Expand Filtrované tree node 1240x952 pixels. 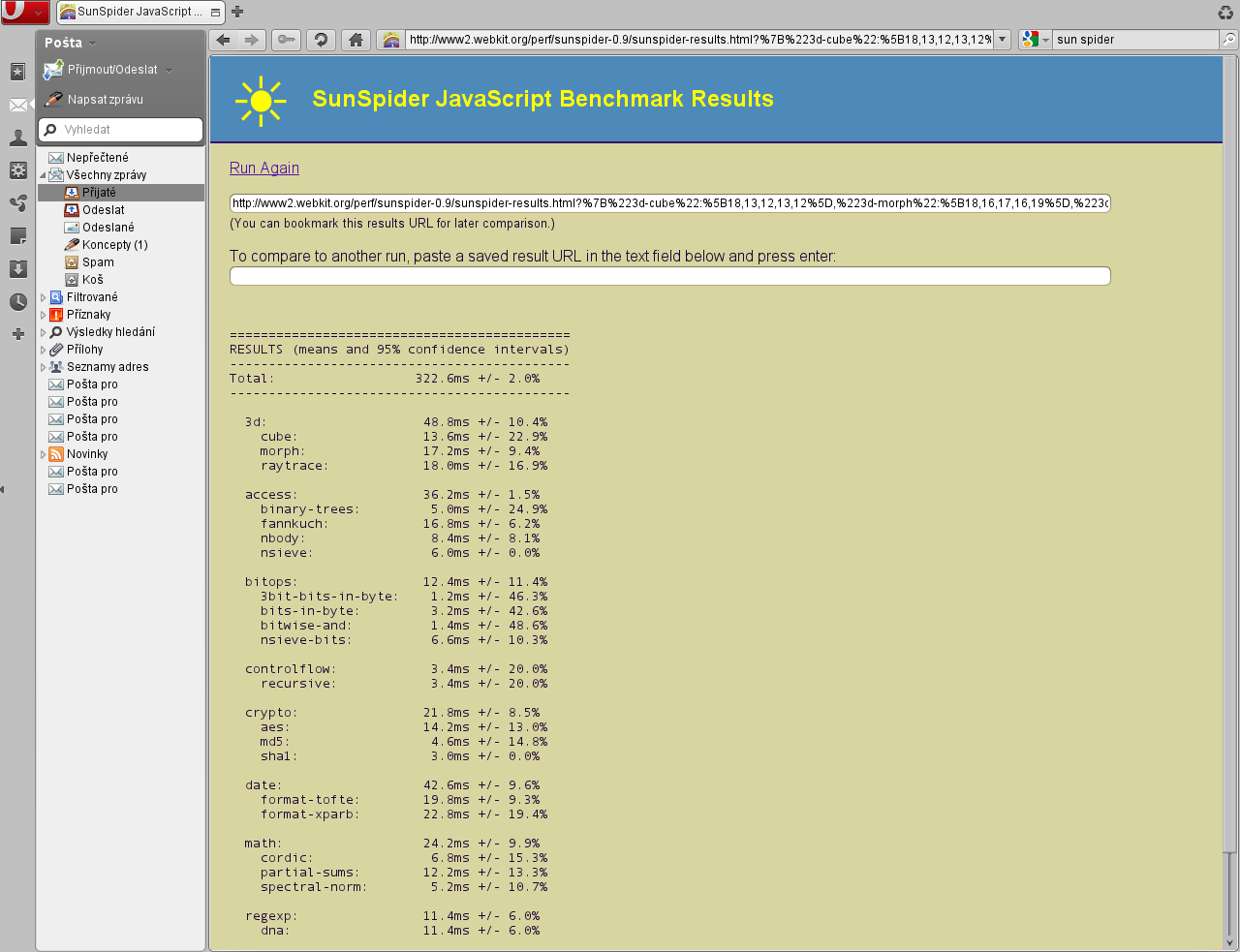[x=43, y=297]
